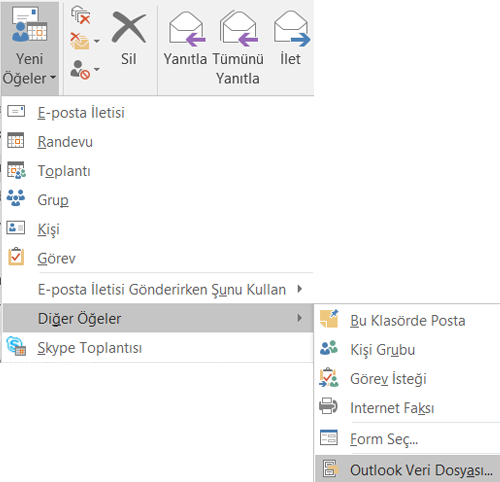Open E-posta İletisi Gönderirken Şunu Kullan submenu
This screenshot has height=482, width=500.
pyautogui.click(x=157, y=289)
